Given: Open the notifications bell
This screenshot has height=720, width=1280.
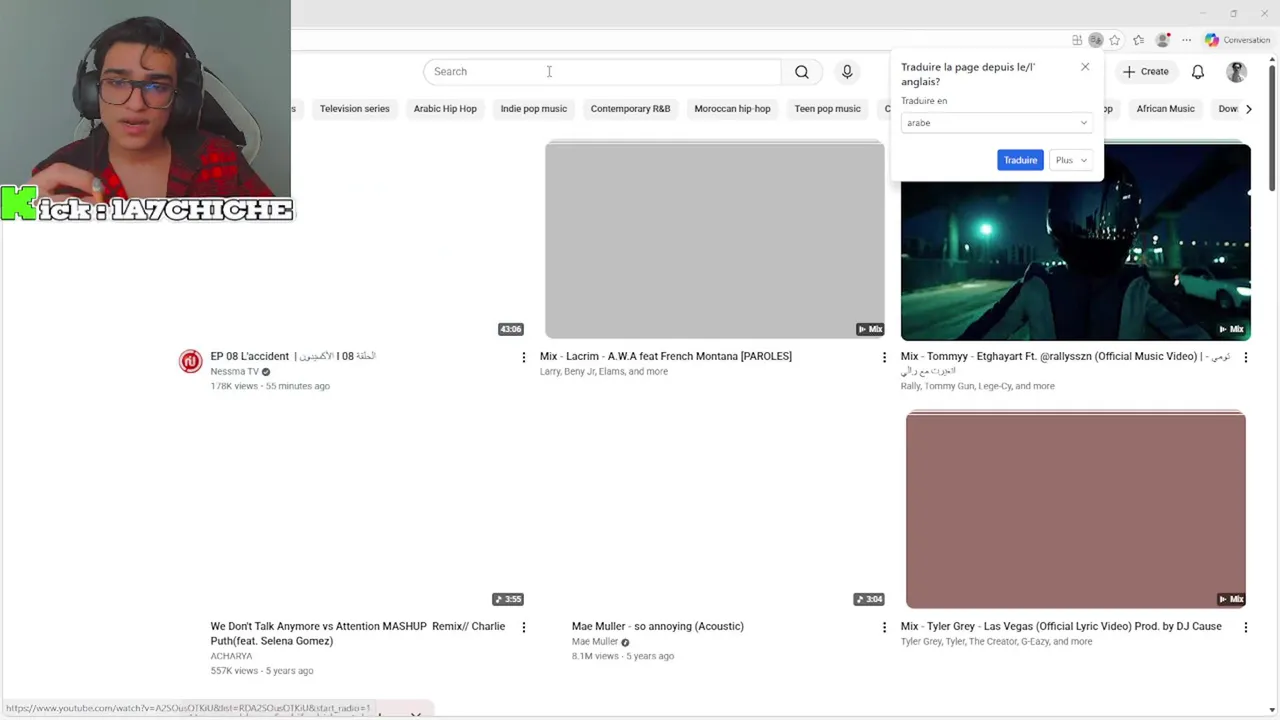Looking at the screenshot, I should (1198, 72).
